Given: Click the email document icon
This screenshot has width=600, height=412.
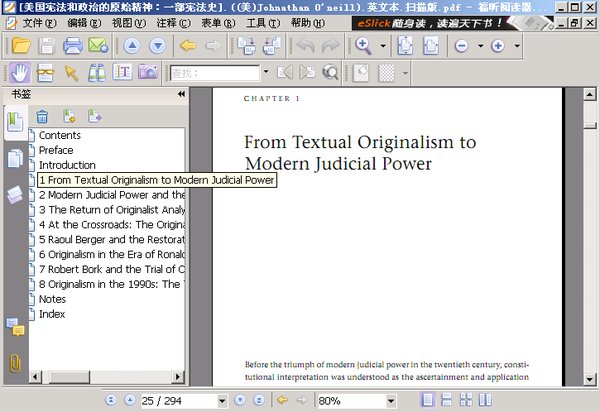Looking at the screenshot, I should 98,46.
